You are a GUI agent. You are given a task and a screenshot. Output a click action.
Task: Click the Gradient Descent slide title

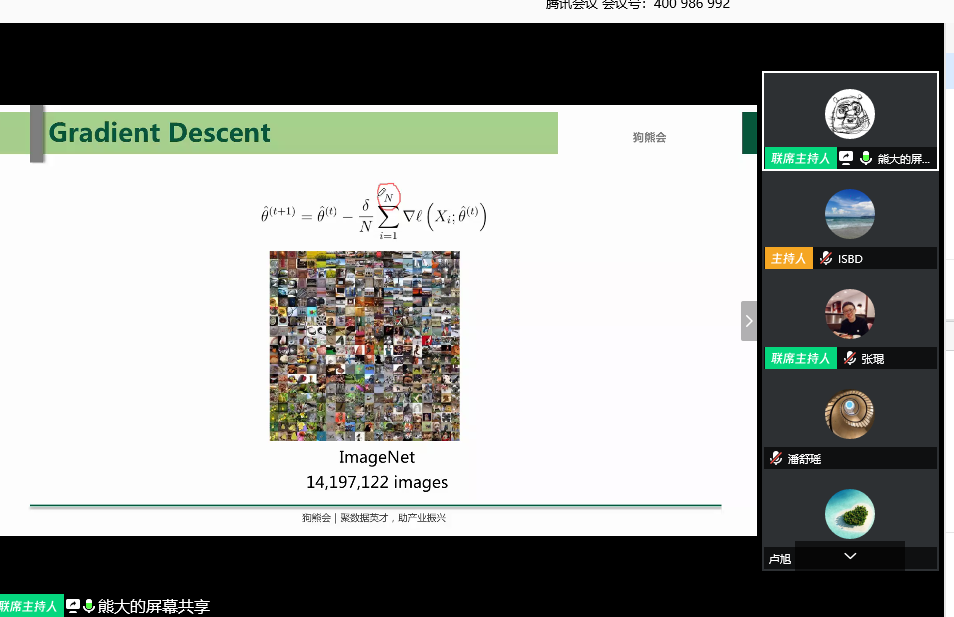click(x=160, y=133)
